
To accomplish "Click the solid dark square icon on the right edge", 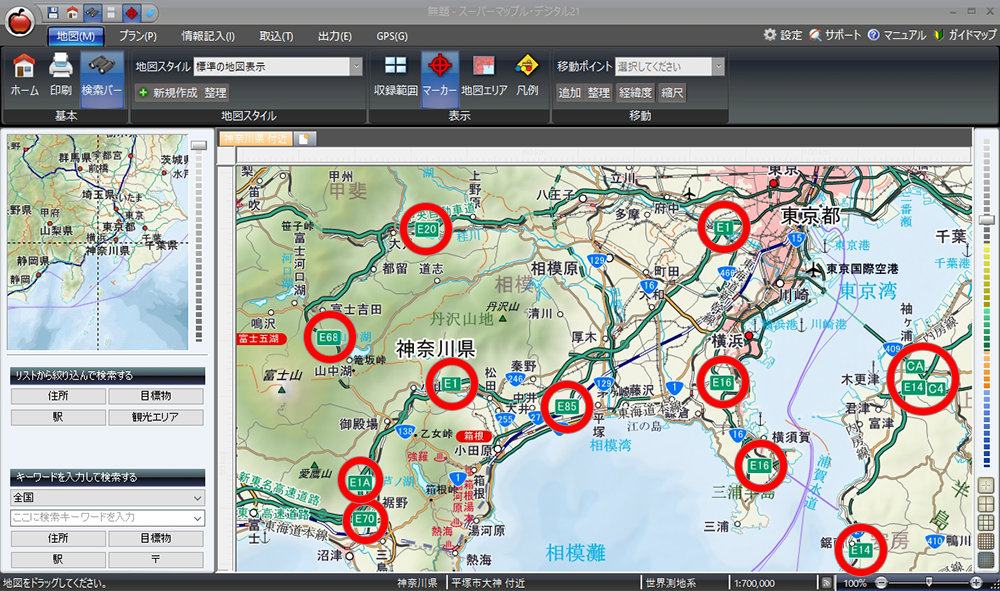I will click(986, 560).
